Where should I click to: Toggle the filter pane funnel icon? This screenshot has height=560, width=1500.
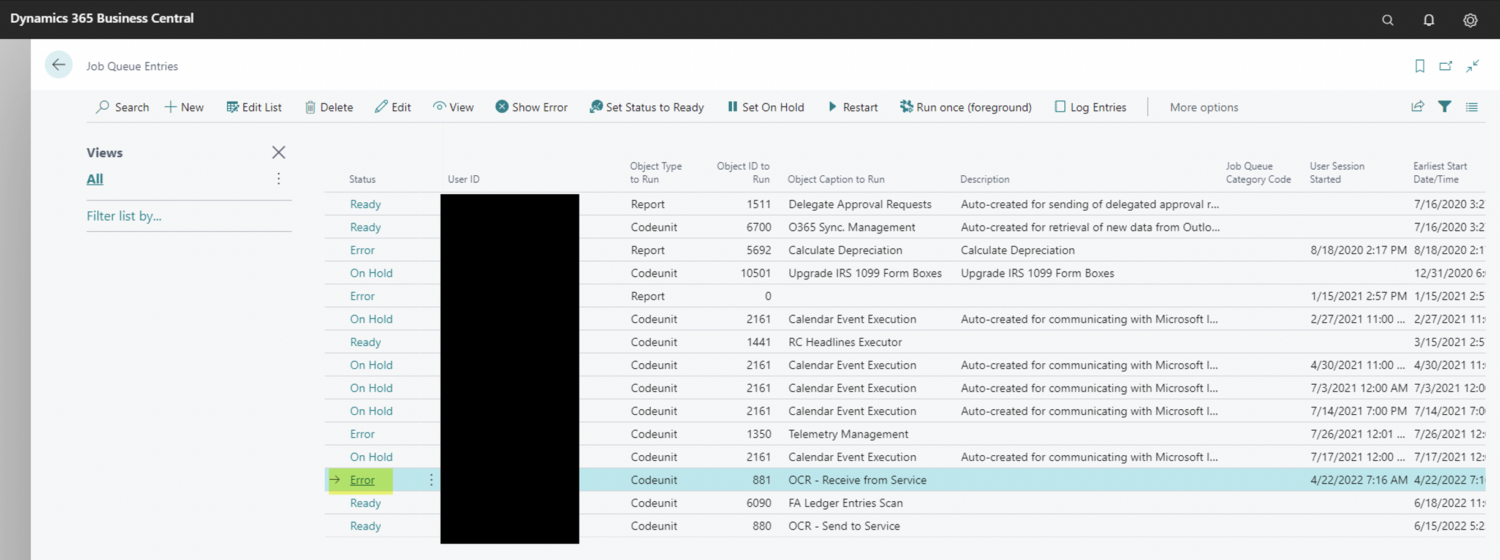1445,107
